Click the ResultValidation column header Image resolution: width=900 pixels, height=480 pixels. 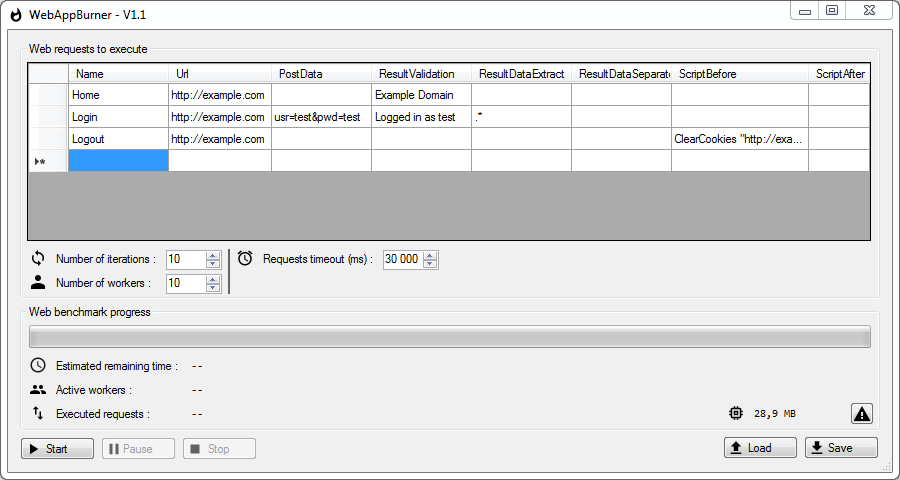(x=421, y=73)
